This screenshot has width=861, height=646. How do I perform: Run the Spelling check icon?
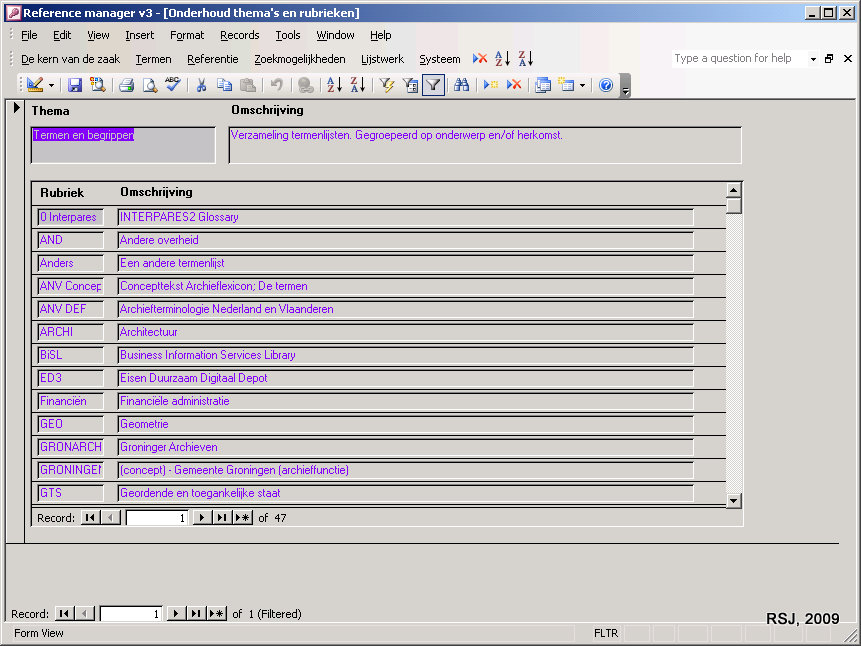coord(172,85)
